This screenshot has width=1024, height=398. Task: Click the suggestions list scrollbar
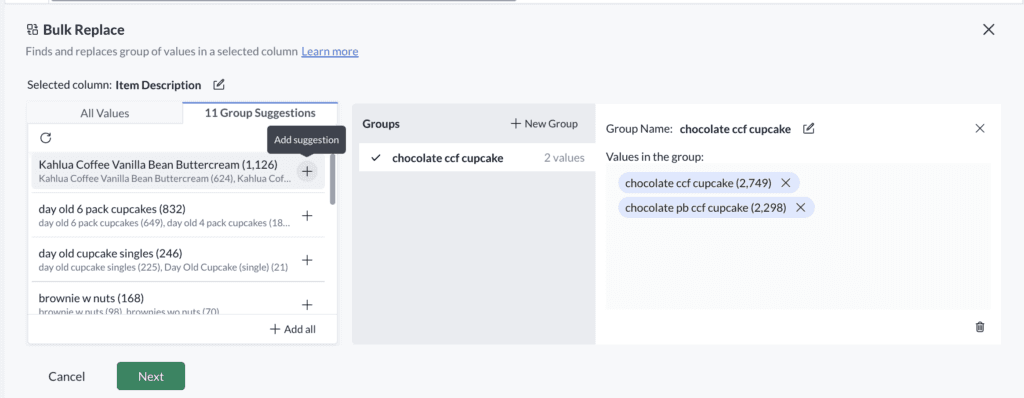tap(333, 180)
